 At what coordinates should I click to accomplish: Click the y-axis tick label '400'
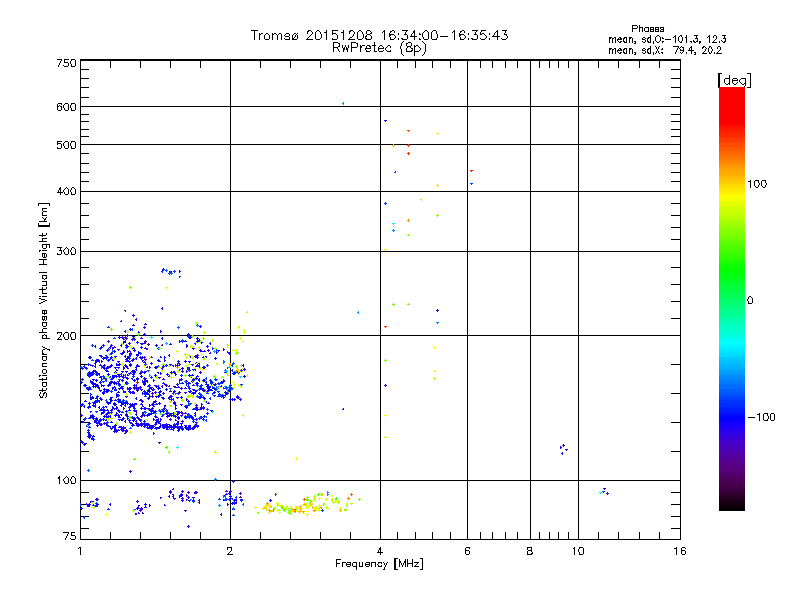66,191
